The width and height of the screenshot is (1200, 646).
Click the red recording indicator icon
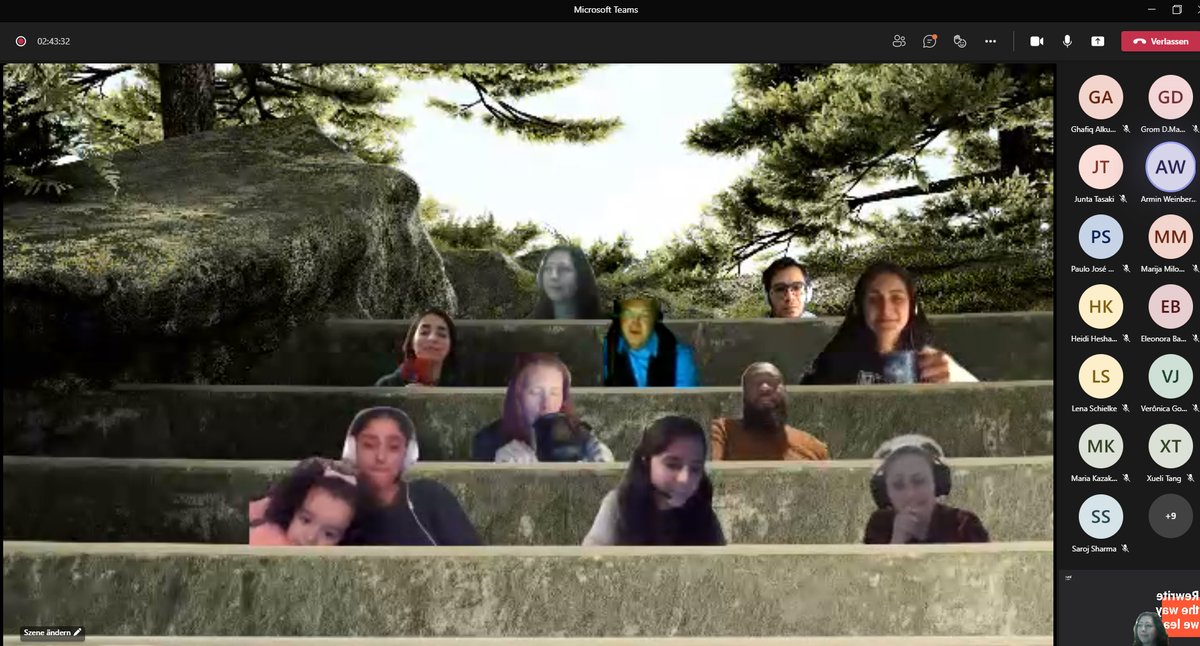[x=19, y=41]
